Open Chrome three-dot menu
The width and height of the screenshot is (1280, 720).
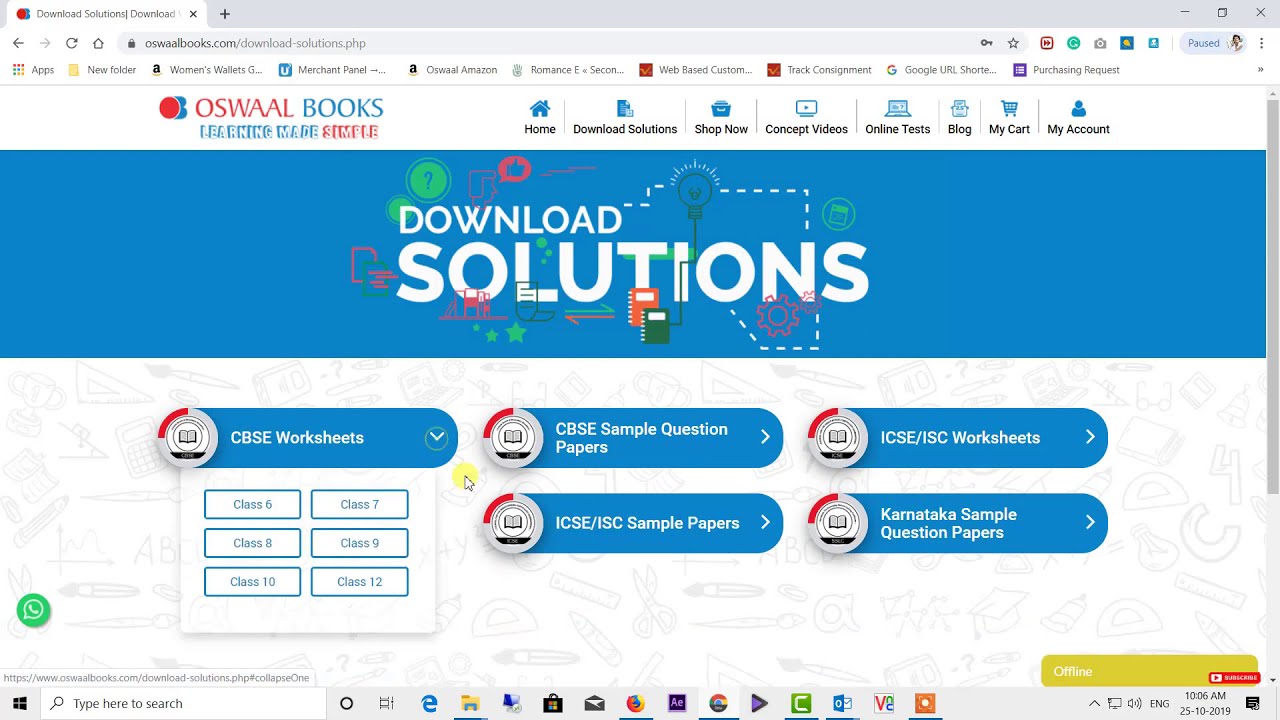(x=1262, y=43)
